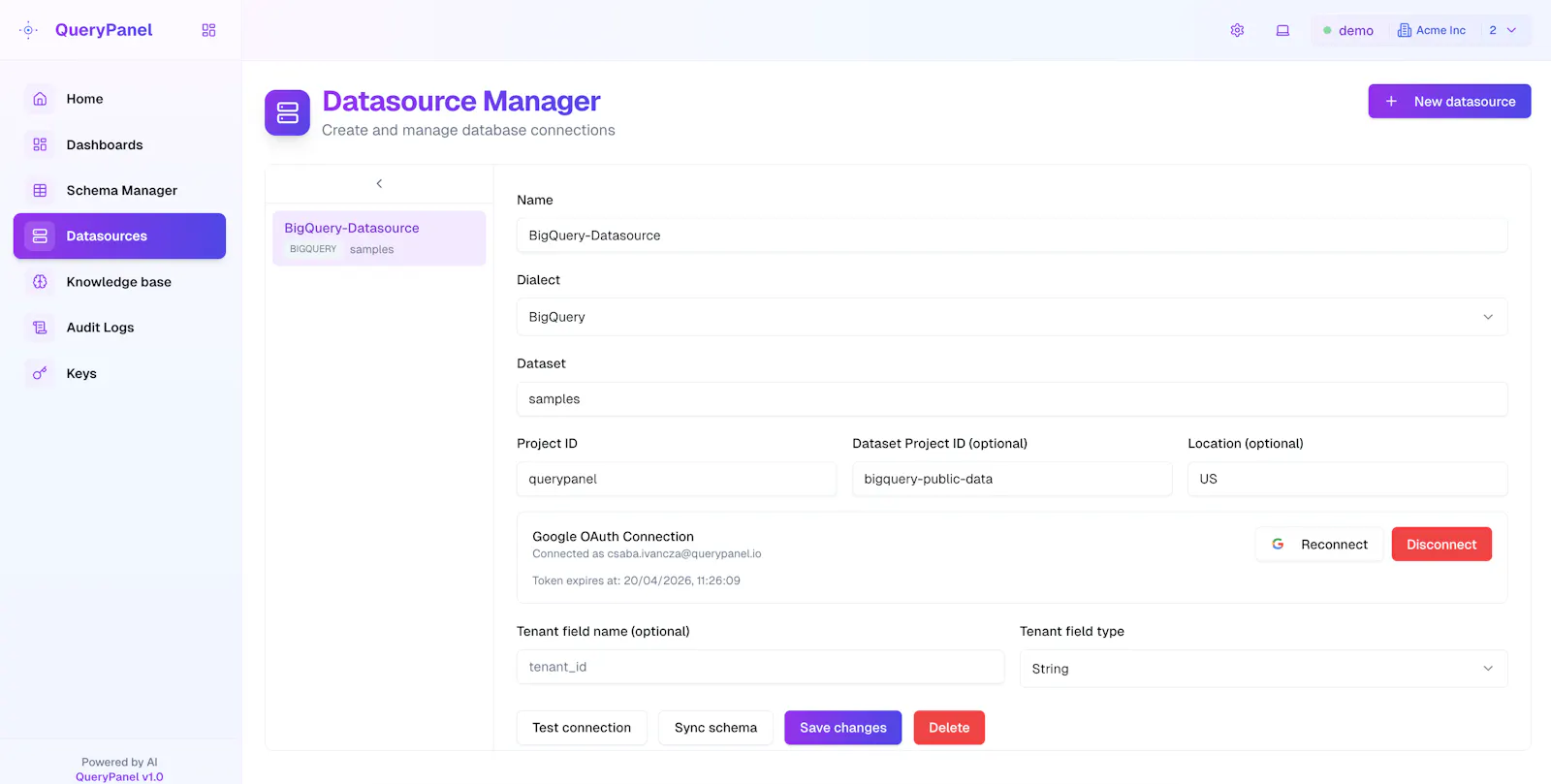
Task: Click the red Disconnect button
Action: coord(1441,544)
